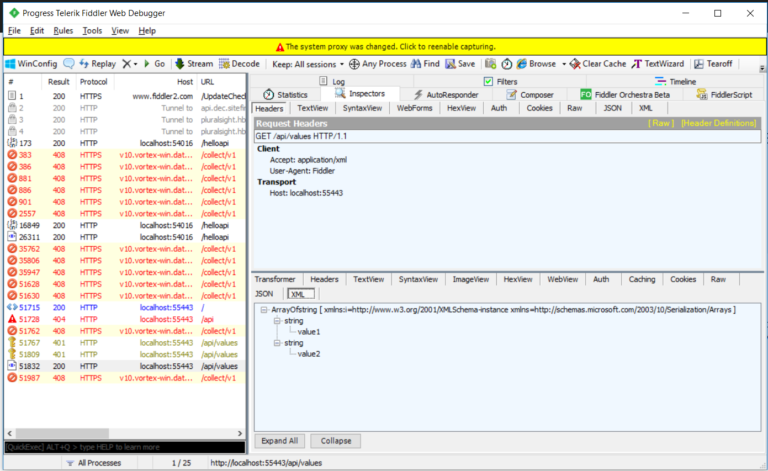The height and width of the screenshot is (471, 768).
Task: Open the TextWizard tool
Action: [x=656, y=63]
